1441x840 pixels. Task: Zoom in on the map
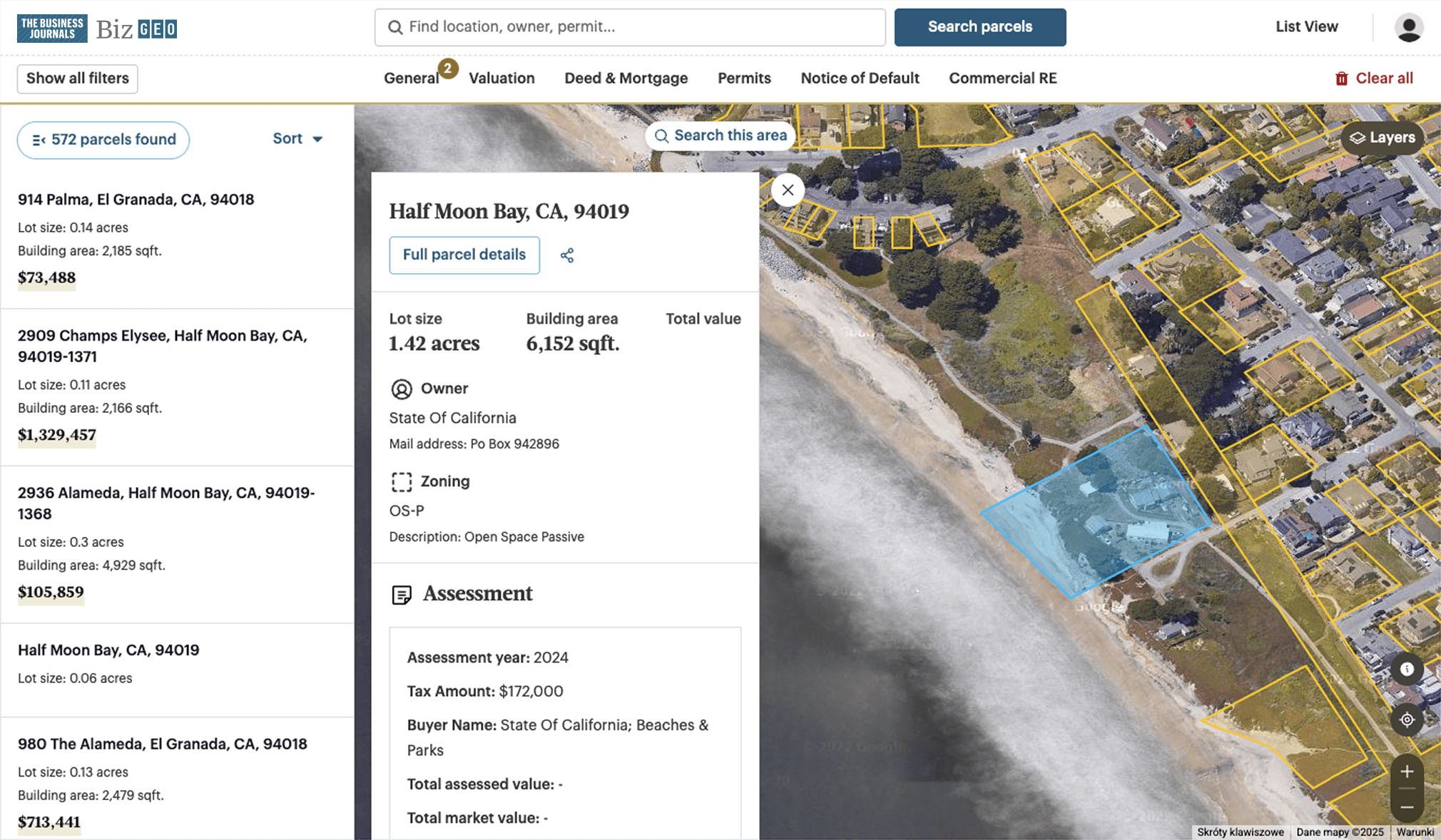pos(1407,772)
